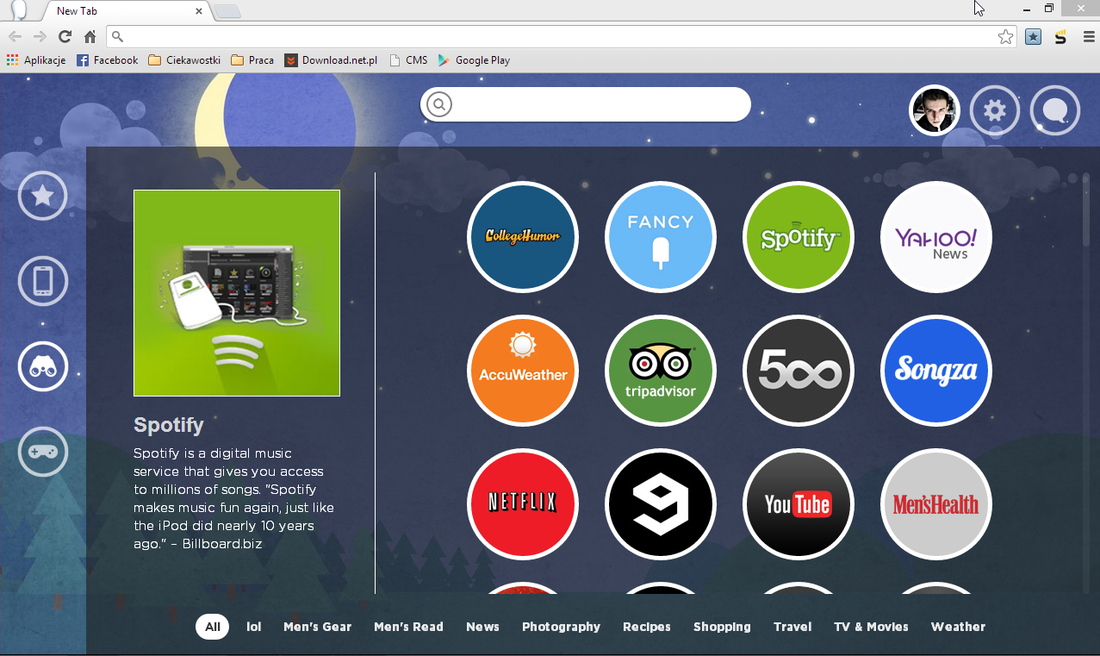Open the Netflix app circle
Image resolution: width=1100 pixels, height=656 pixels.
pos(523,504)
